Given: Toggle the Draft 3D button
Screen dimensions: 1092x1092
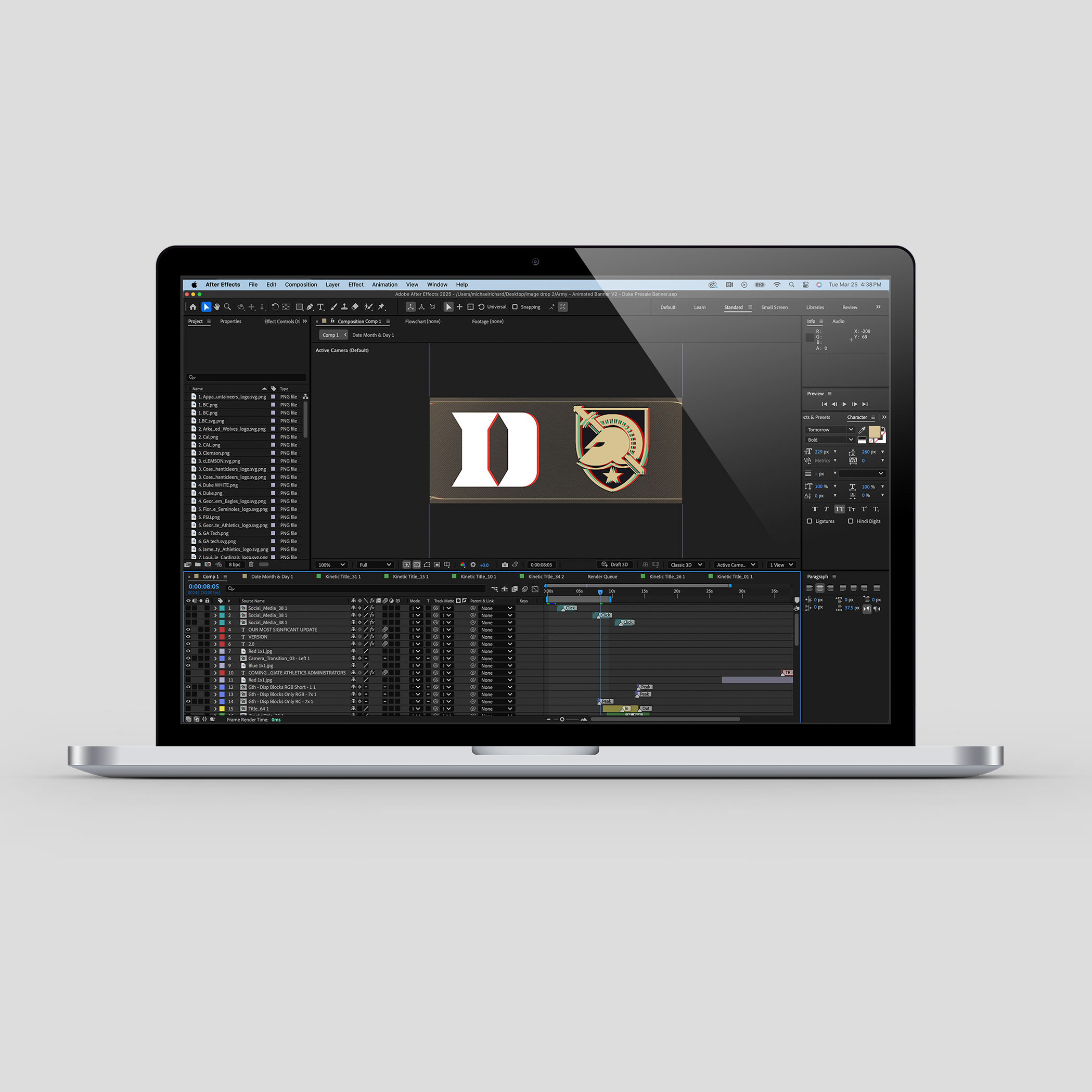Looking at the screenshot, I should (x=614, y=564).
